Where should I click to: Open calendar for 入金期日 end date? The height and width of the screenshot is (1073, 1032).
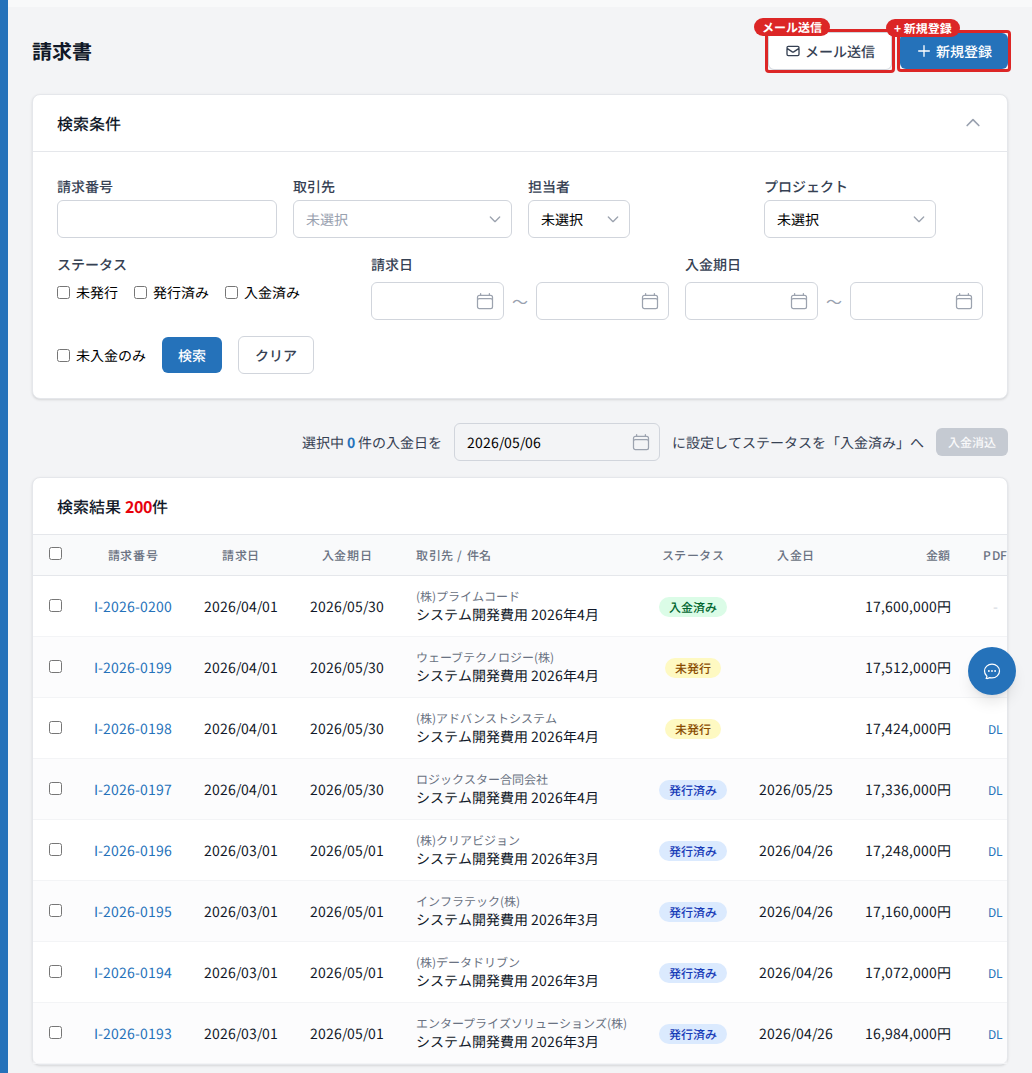click(x=964, y=301)
